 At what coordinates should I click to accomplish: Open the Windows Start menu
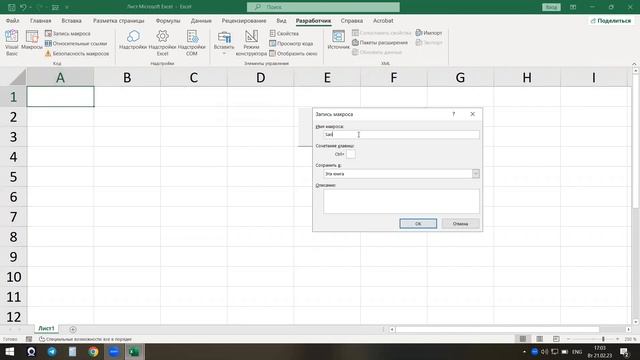click(10, 351)
